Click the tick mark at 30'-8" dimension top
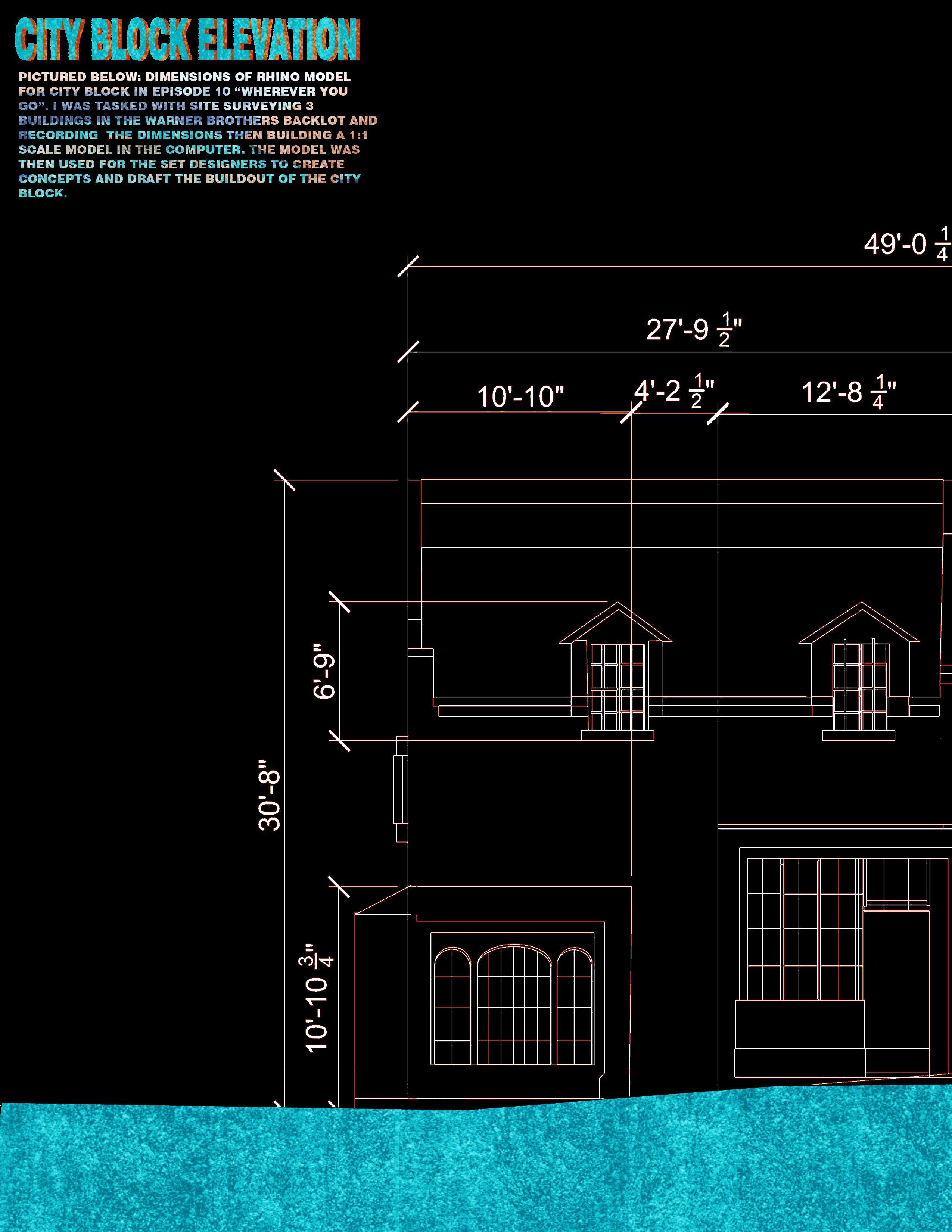952x1232 pixels. click(284, 480)
